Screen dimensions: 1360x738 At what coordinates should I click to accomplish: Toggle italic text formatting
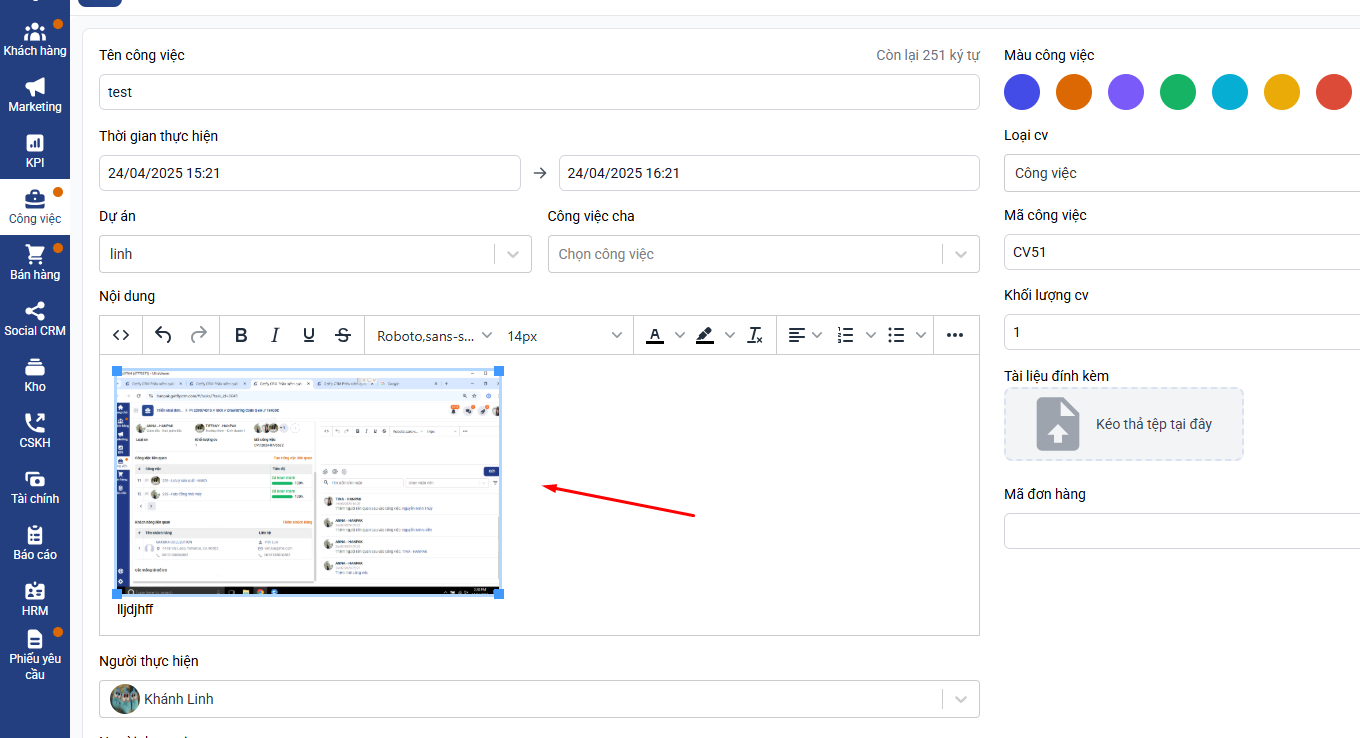pyautogui.click(x=275, y=336)
